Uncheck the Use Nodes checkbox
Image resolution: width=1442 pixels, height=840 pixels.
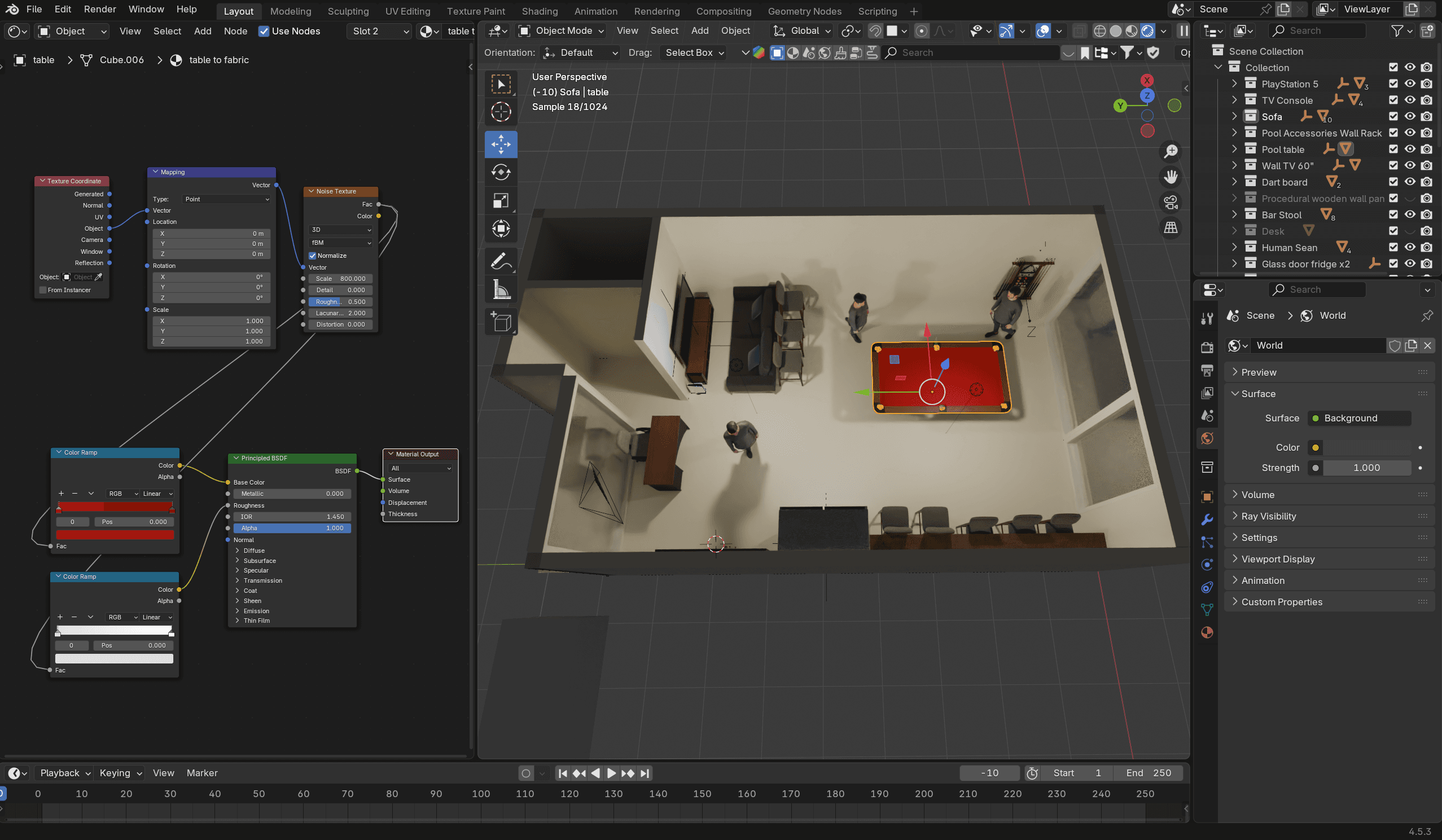point(264,32)
